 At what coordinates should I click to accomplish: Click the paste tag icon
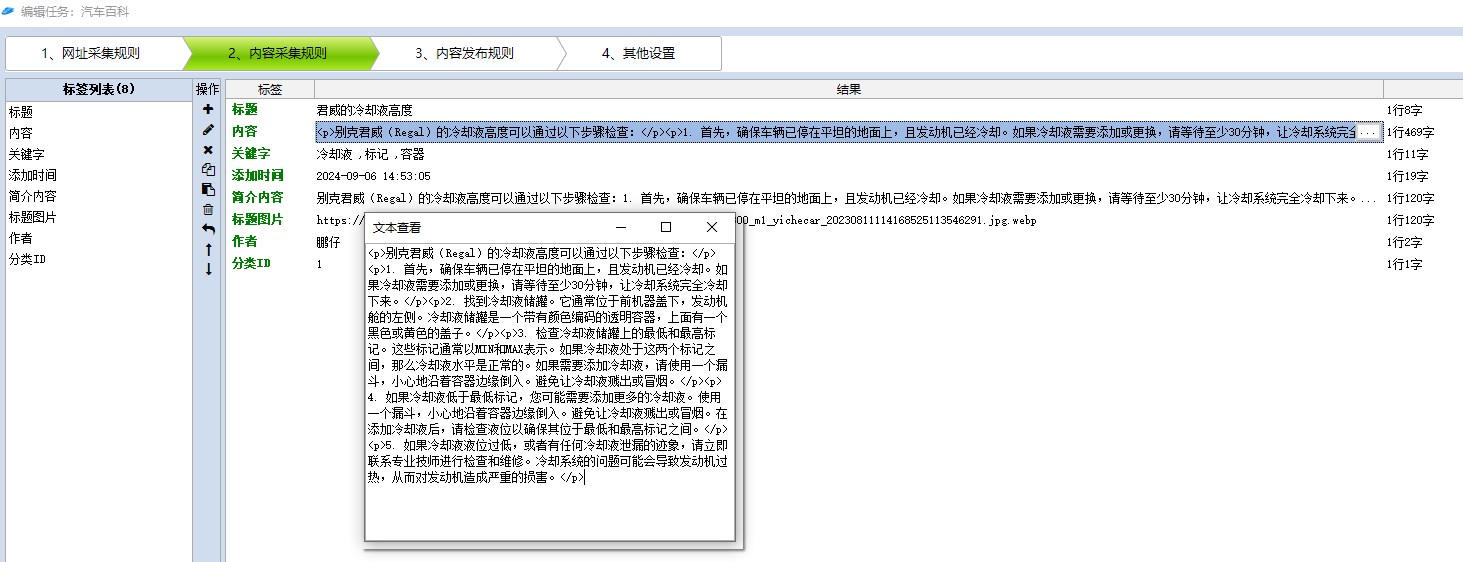(208, 189)
